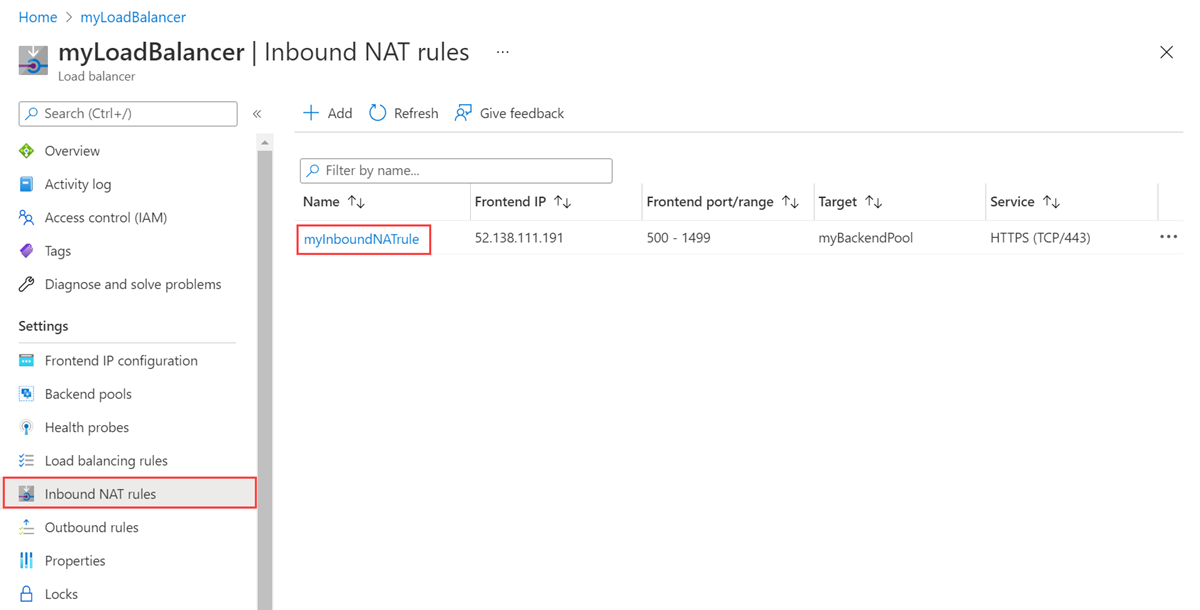Click the Frontend IP configuration icon
This screenshot has height=610, width=1200.
click(27, 360)
